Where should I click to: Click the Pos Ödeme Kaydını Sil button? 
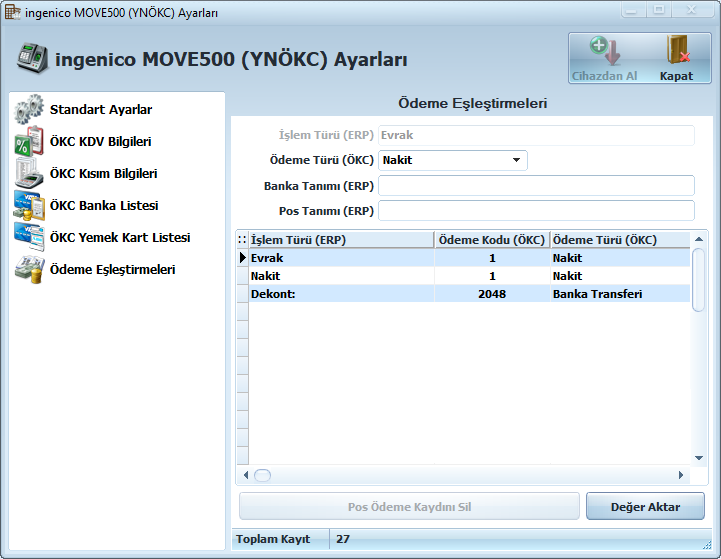409,507
